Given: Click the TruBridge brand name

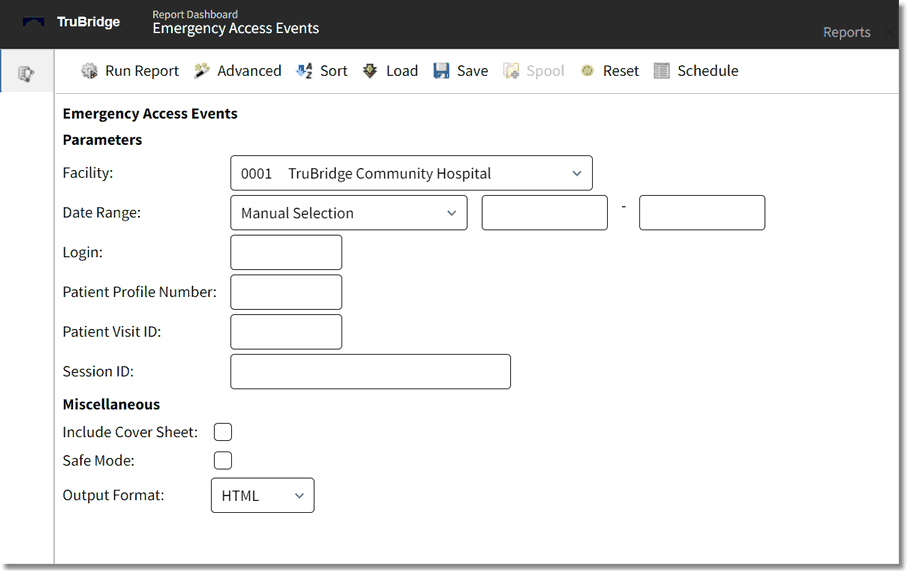Looking at the screenshot, I should point(89,22).
